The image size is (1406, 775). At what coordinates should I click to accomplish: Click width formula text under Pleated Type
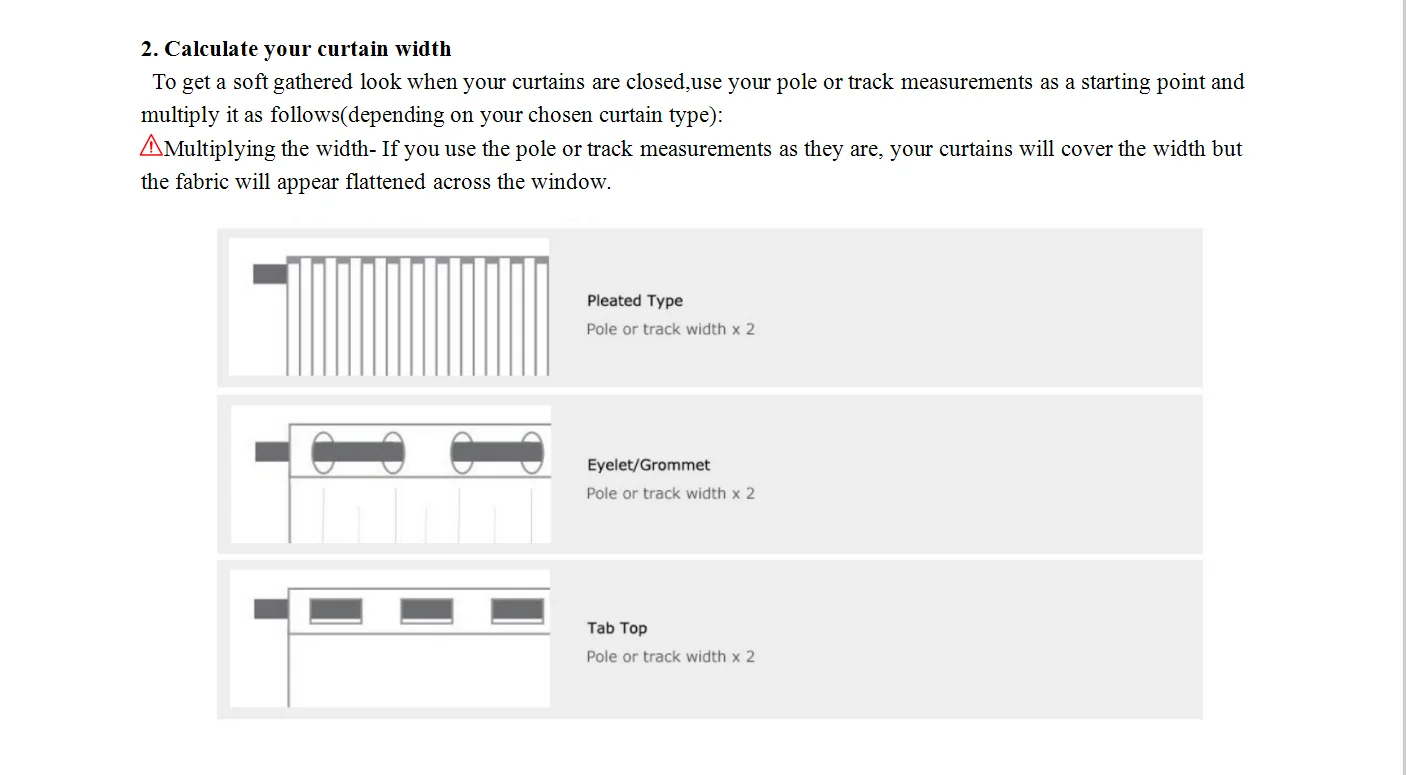670,329
